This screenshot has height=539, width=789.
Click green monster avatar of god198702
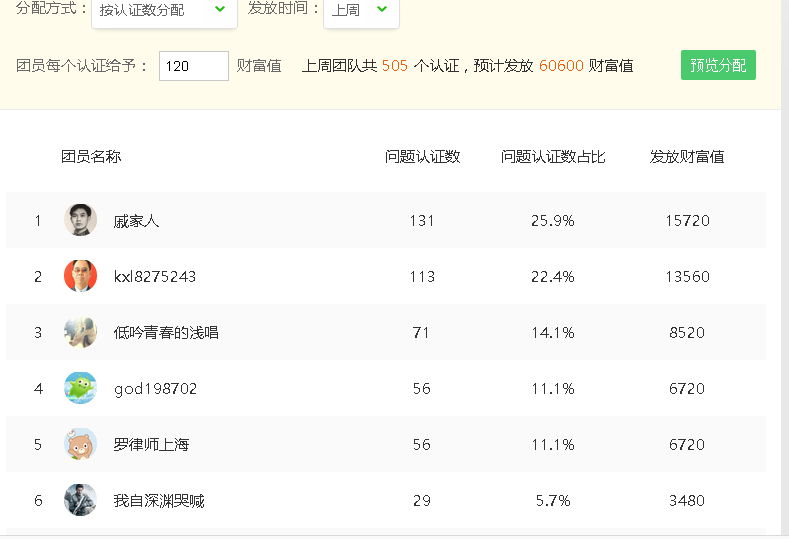click(81, 388)
